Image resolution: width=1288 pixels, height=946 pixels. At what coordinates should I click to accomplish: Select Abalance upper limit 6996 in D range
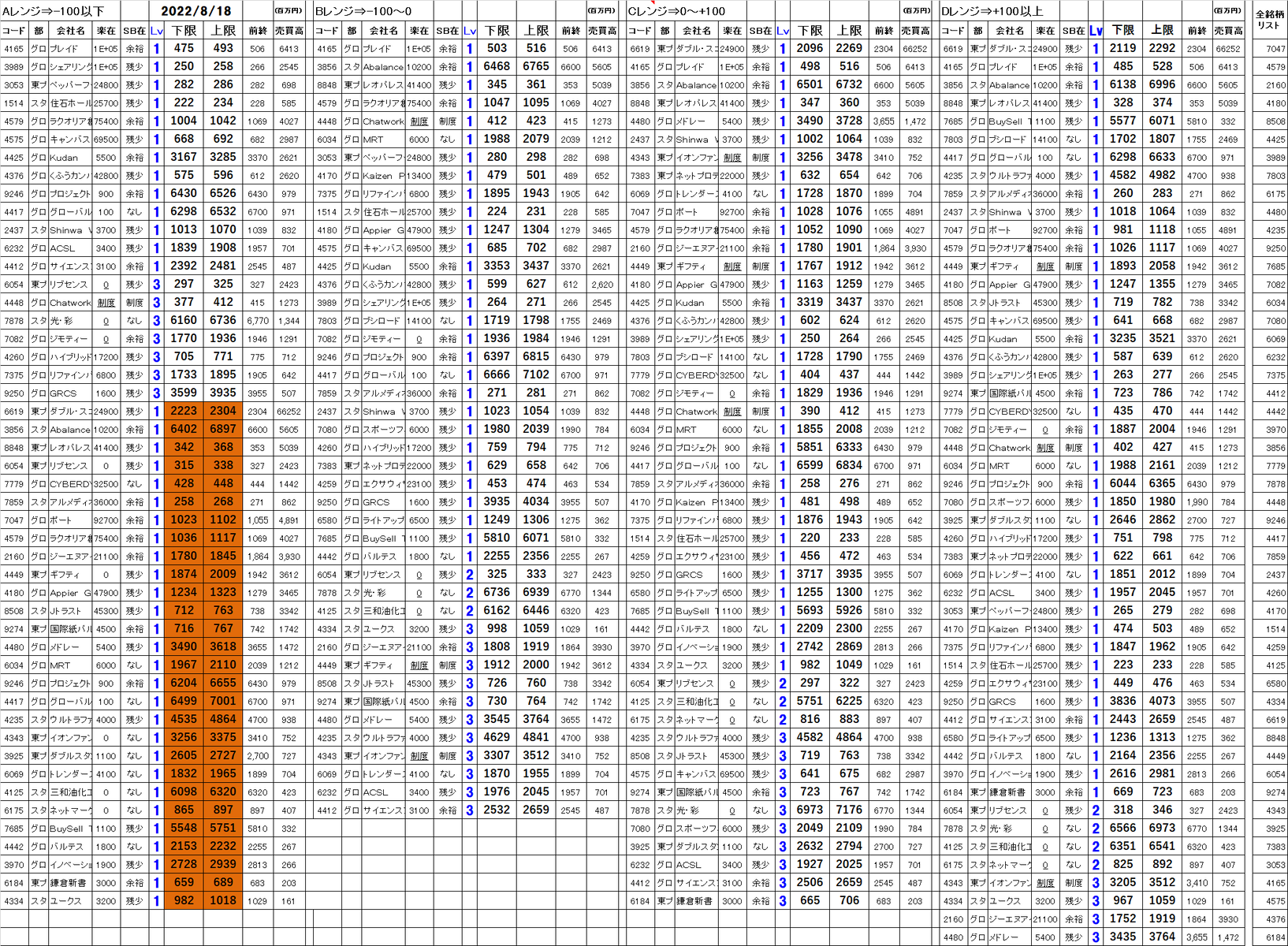pos(1162,84)
